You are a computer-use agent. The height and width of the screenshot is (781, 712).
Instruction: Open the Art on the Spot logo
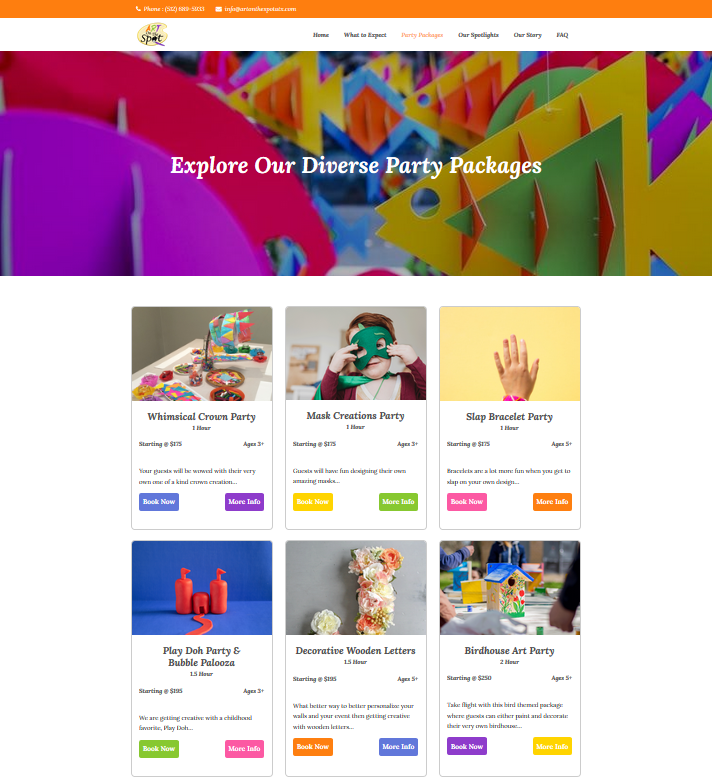152,35
